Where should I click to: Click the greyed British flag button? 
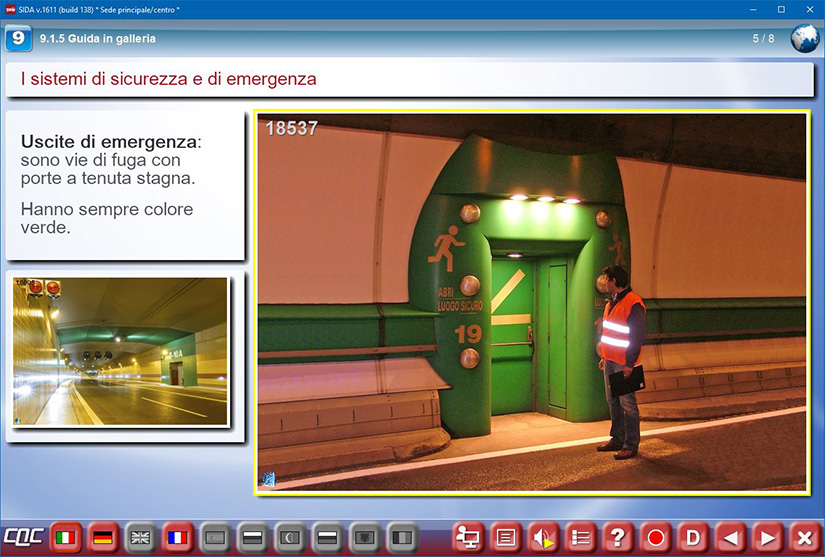click(141, 537)
